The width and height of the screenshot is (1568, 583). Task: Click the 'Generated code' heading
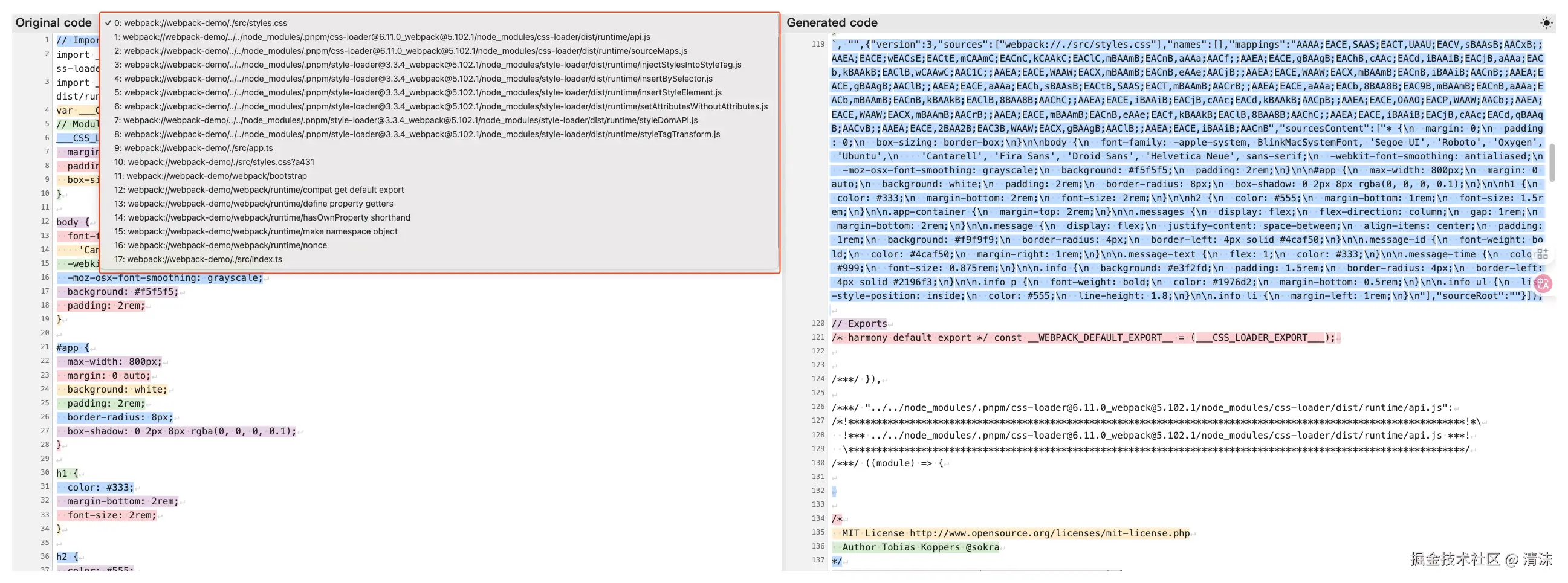[832, 23]
